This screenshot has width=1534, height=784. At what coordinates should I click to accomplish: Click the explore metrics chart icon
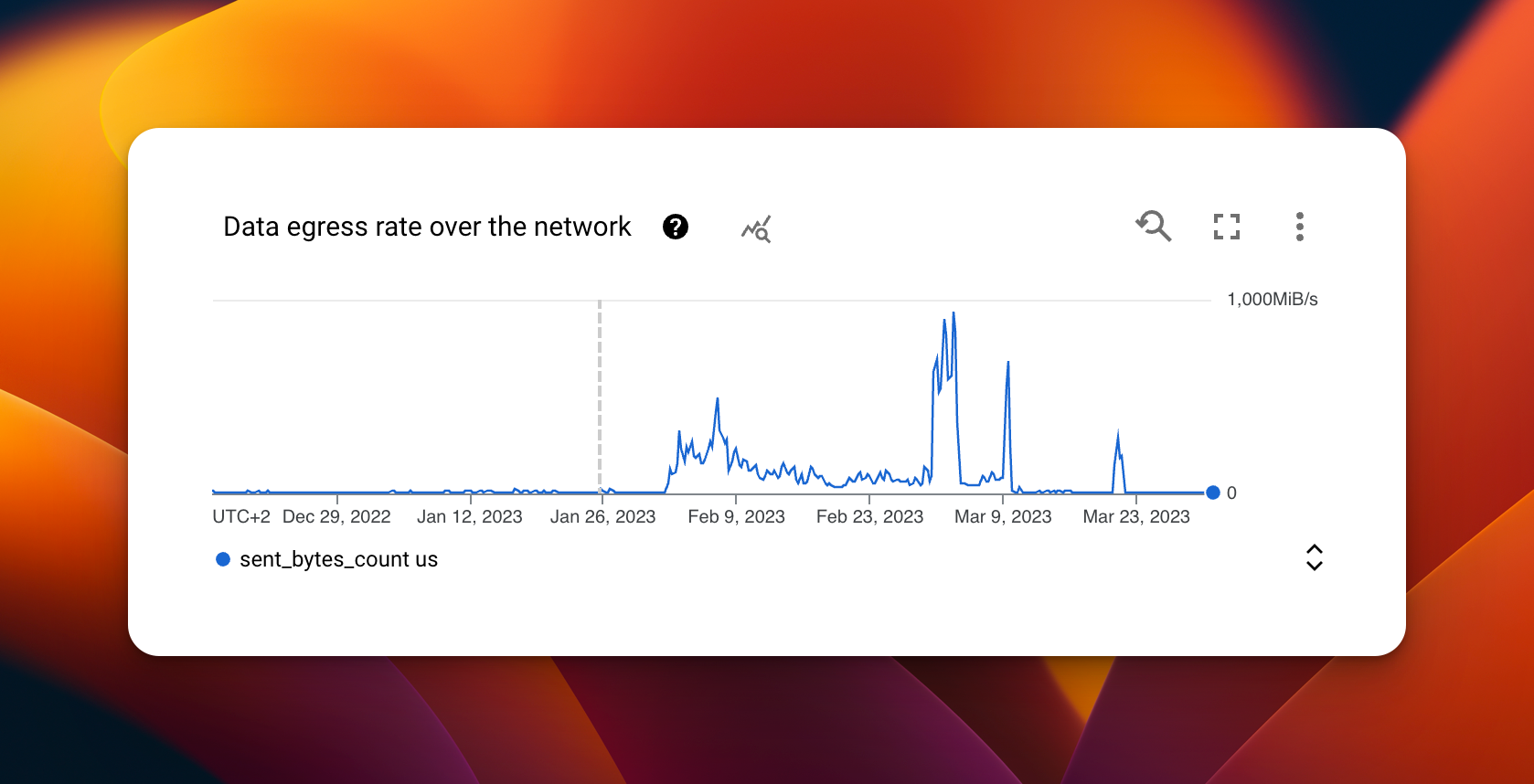coord(756,228)
